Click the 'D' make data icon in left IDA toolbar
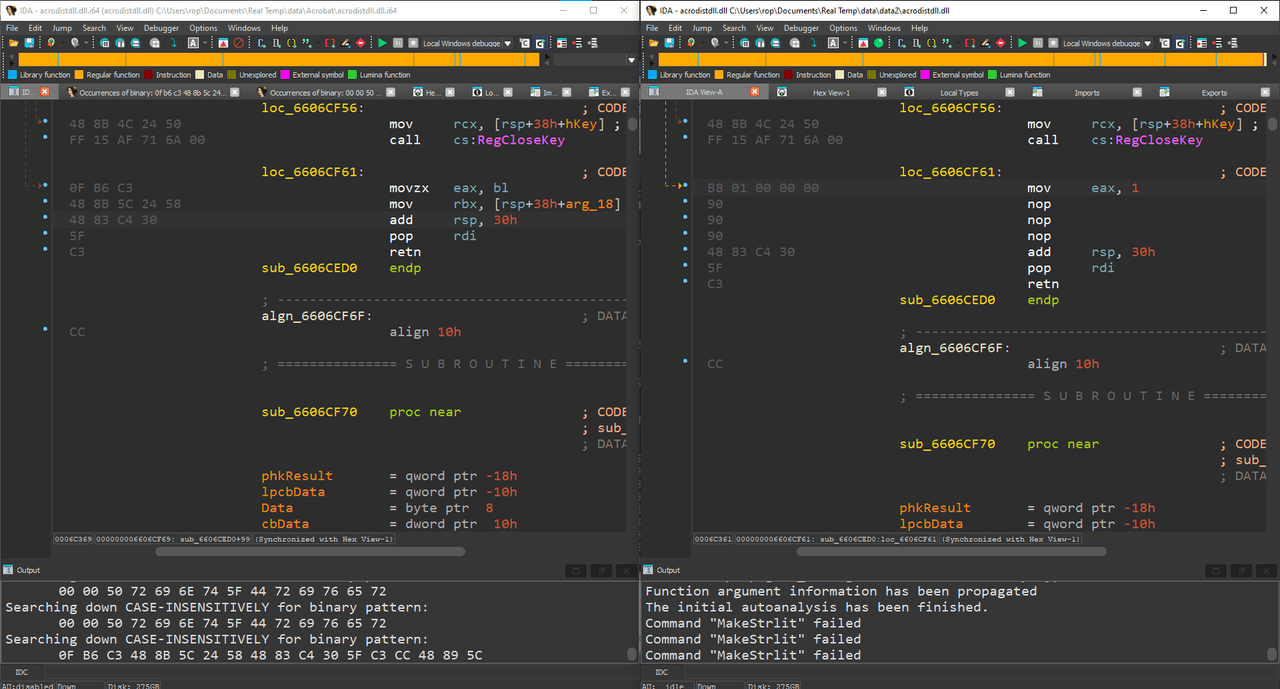 click(x=276, y=43)
